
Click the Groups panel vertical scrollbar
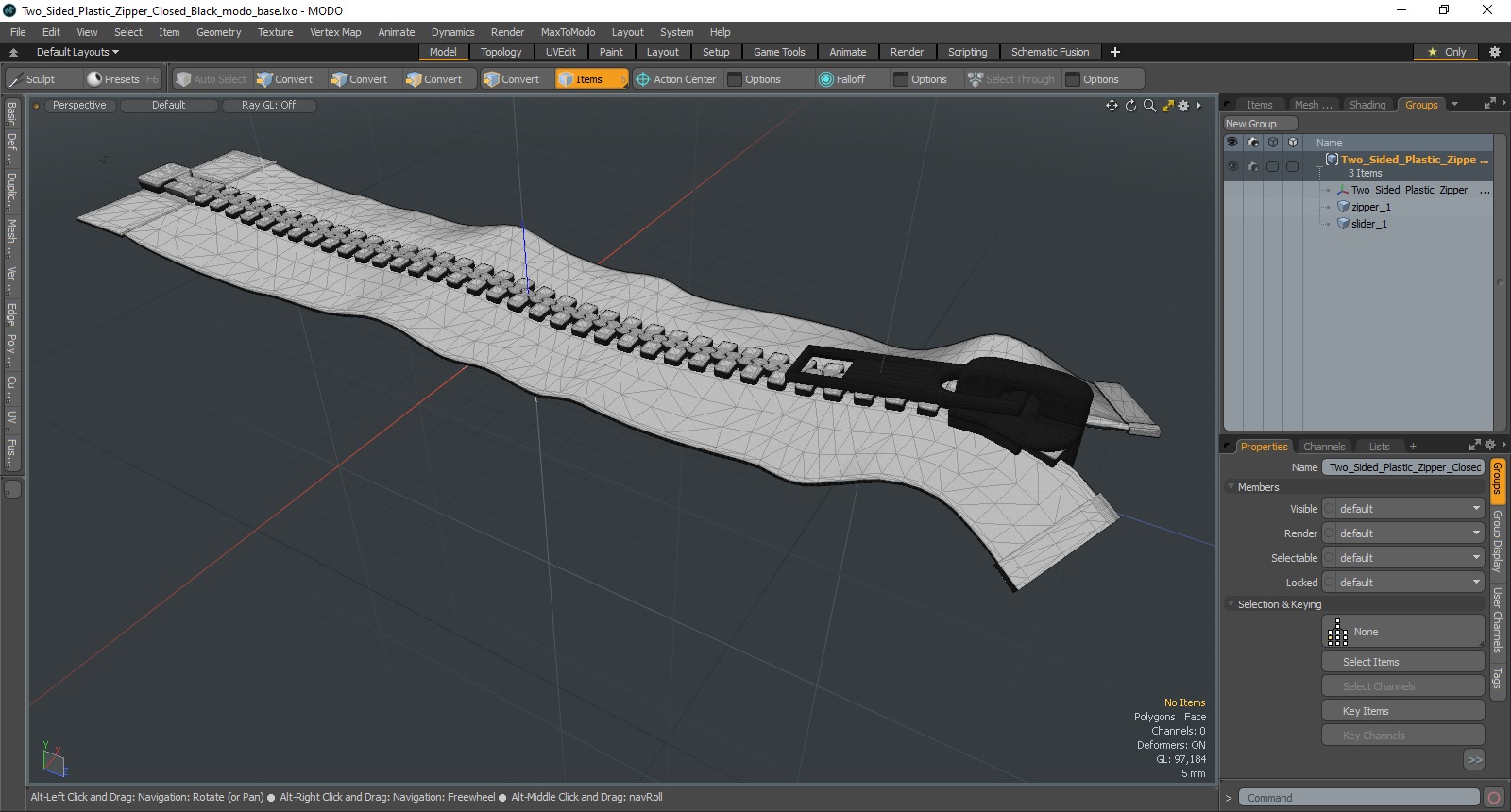(1499, 283)
